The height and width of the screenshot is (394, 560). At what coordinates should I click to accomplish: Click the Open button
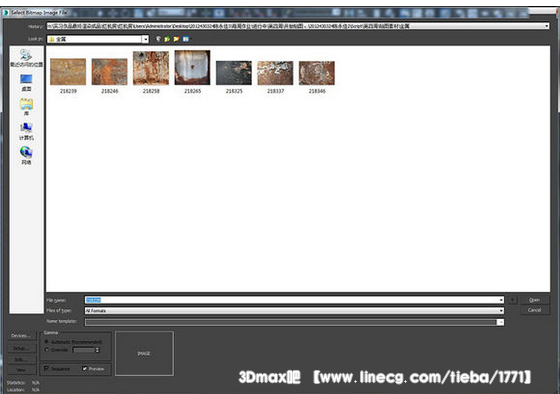(x=534, y=300)
